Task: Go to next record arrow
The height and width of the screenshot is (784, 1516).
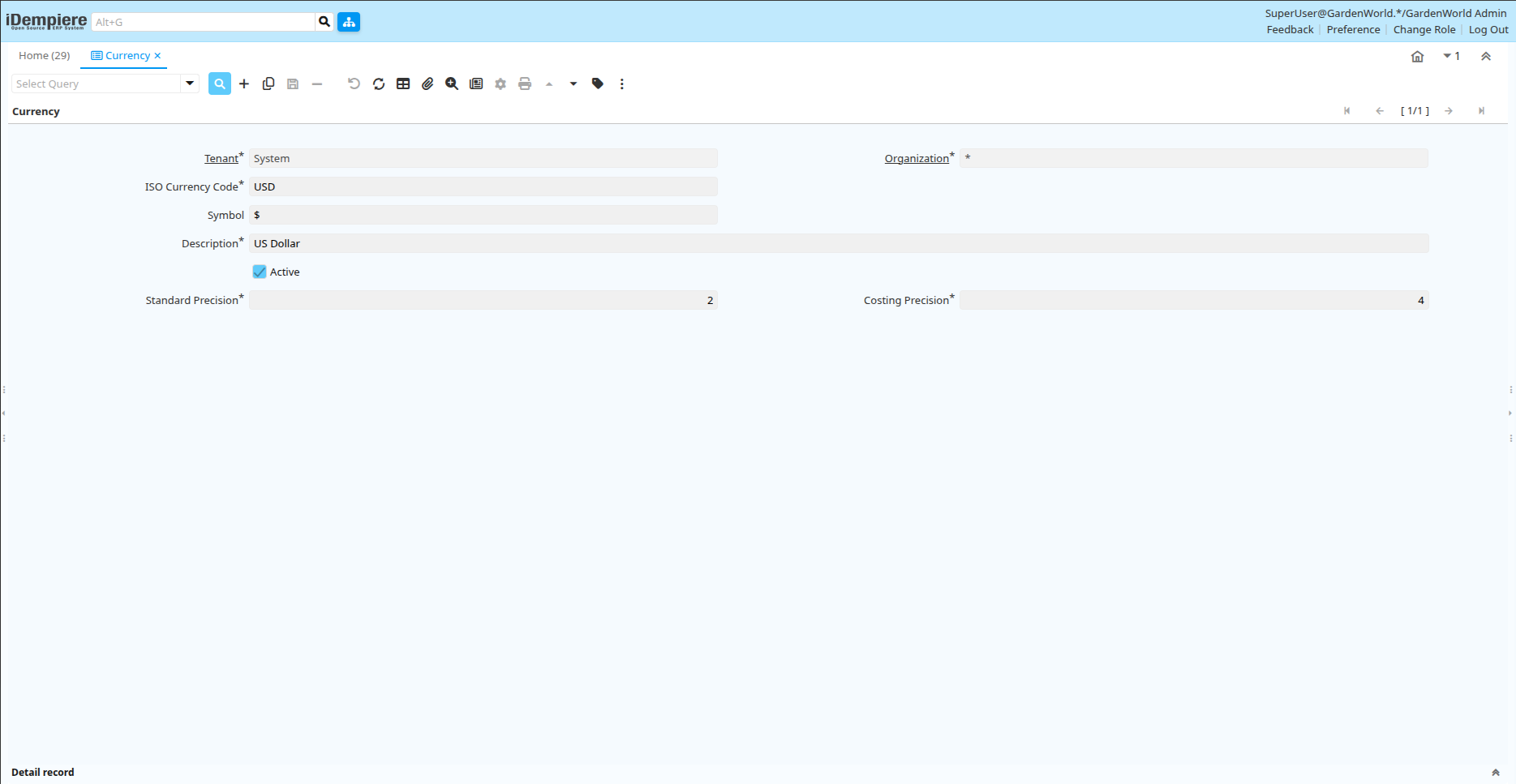Action: click(x=1449, y=111)
